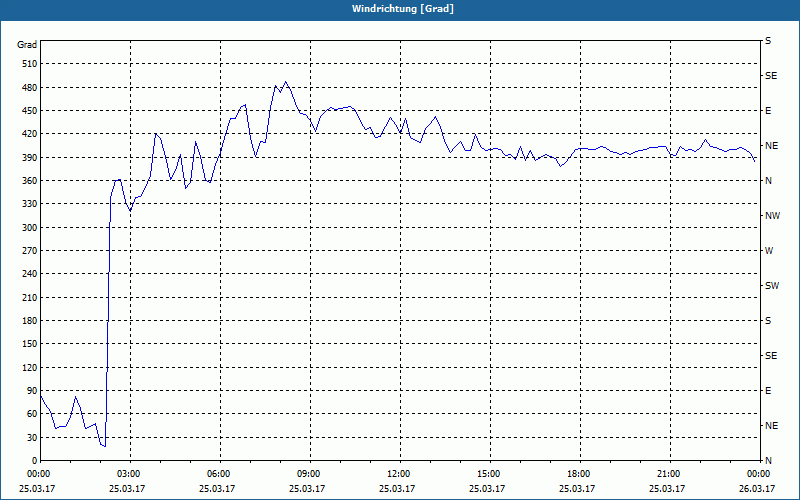
Task: Click the 21:00 time label
Action: (x=670, y=474)
